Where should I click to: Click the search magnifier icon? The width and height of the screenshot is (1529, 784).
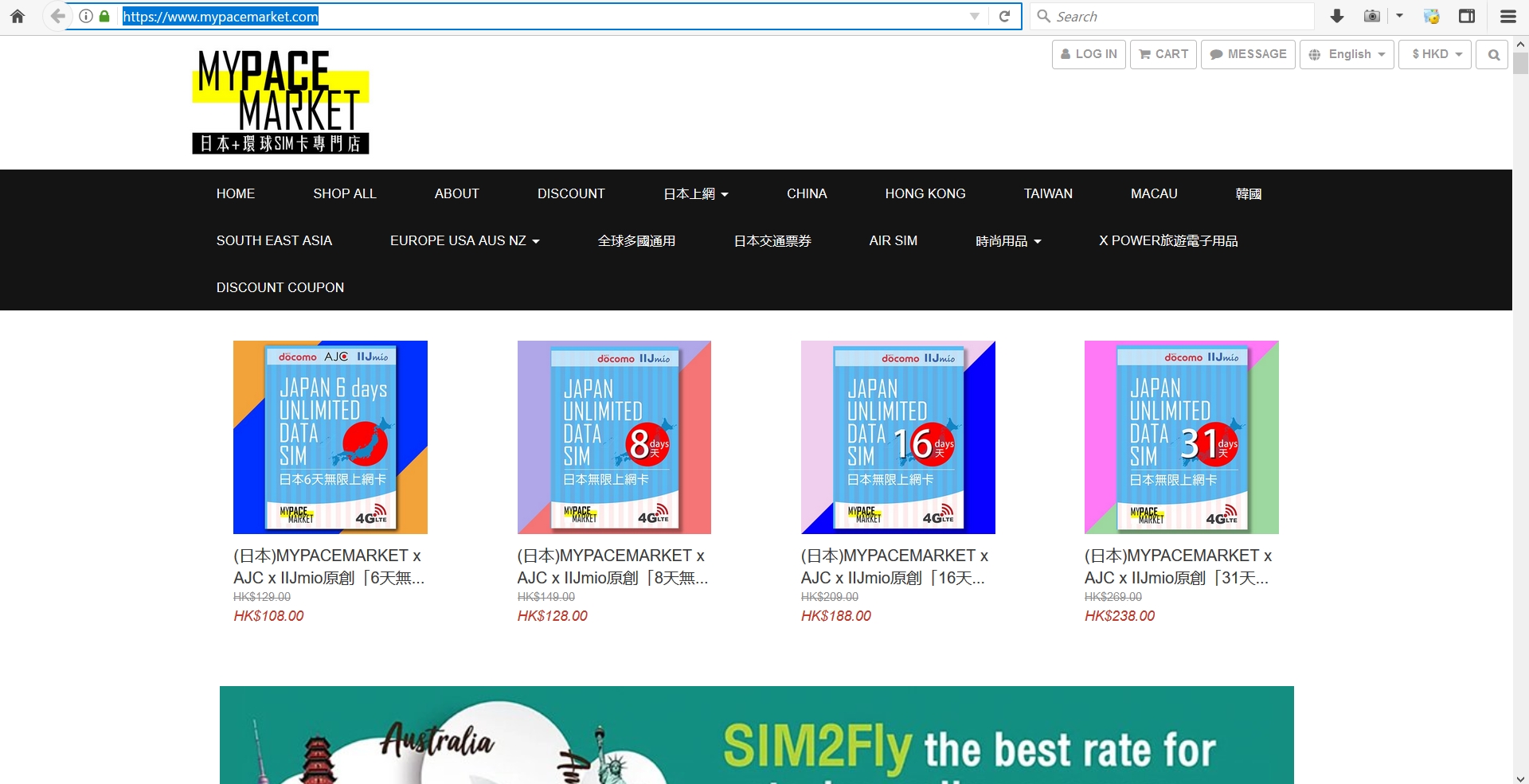click(x=1493, y=54)
